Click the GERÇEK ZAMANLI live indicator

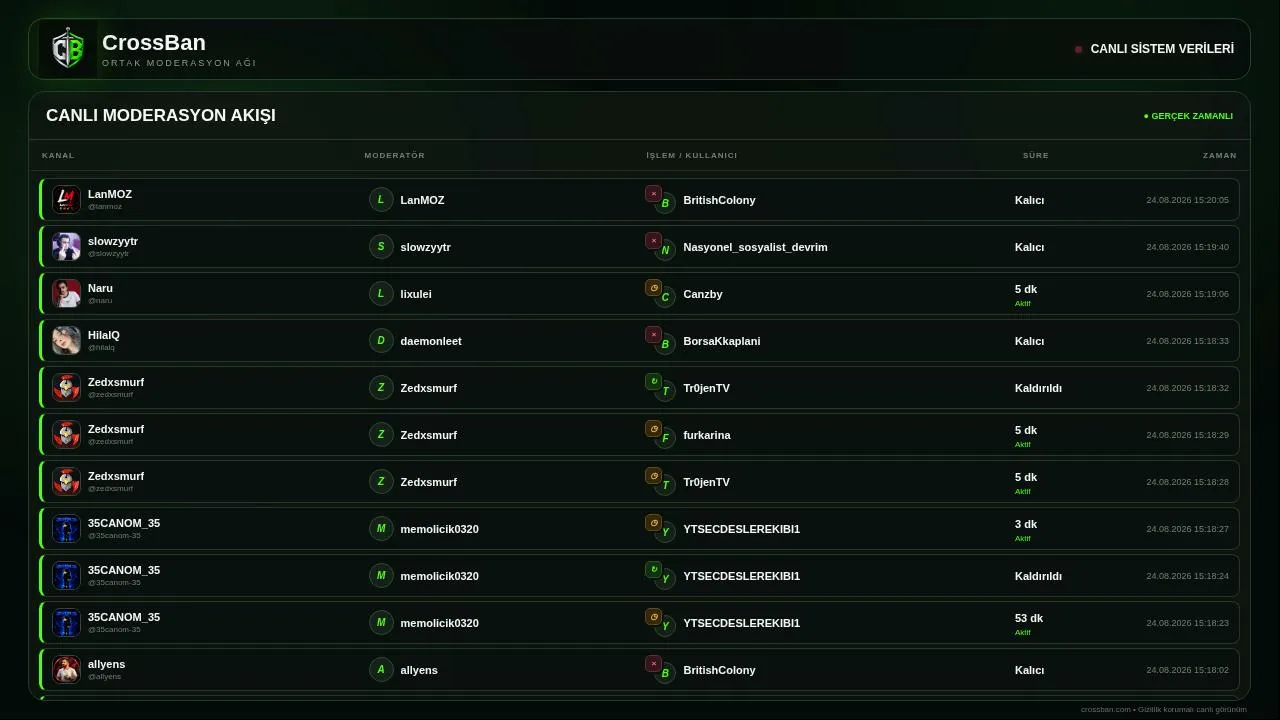pyautogui.click(x=1188, y=116)
